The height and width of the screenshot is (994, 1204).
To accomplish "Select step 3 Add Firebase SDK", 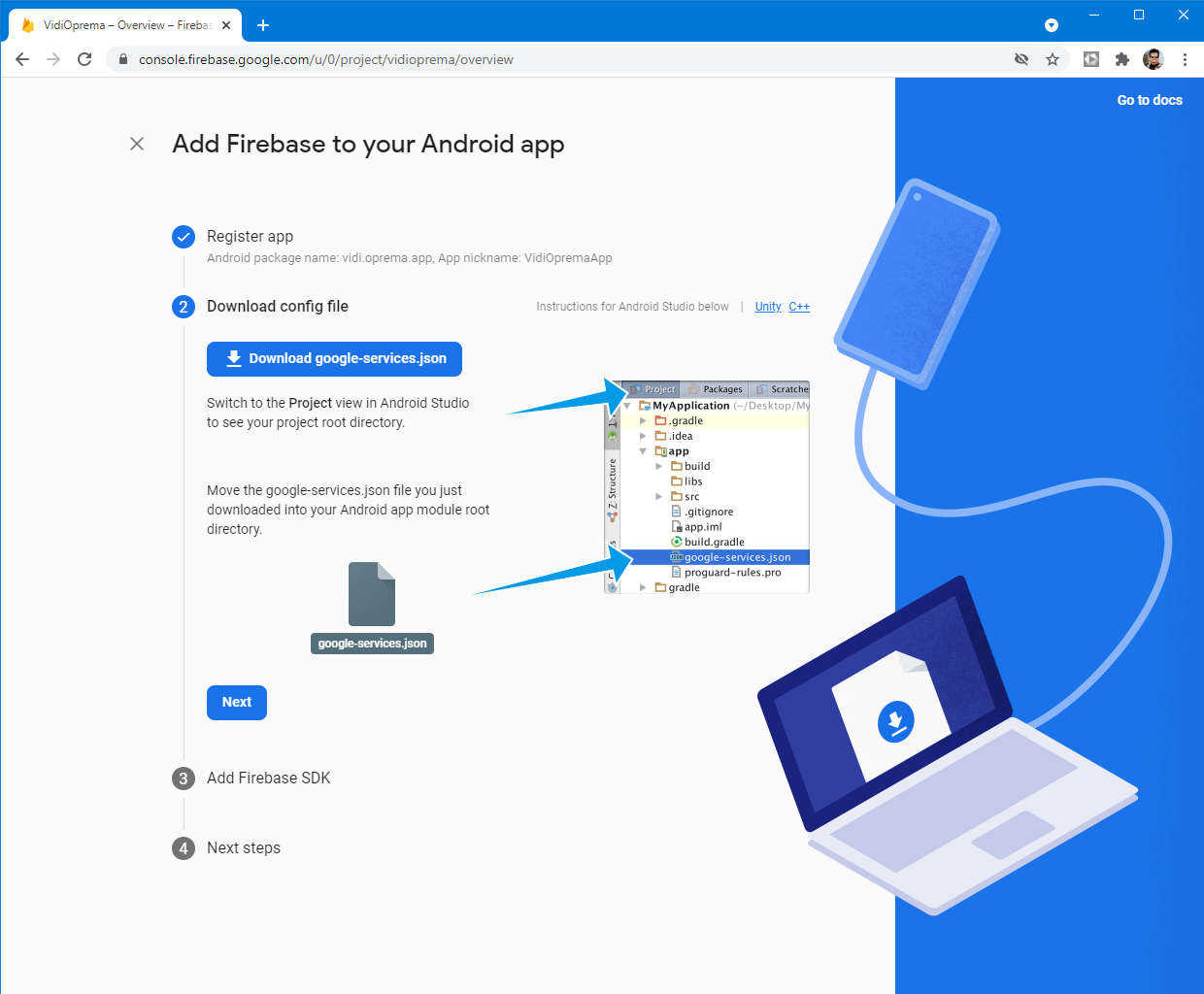I will (x=268, y=779).
